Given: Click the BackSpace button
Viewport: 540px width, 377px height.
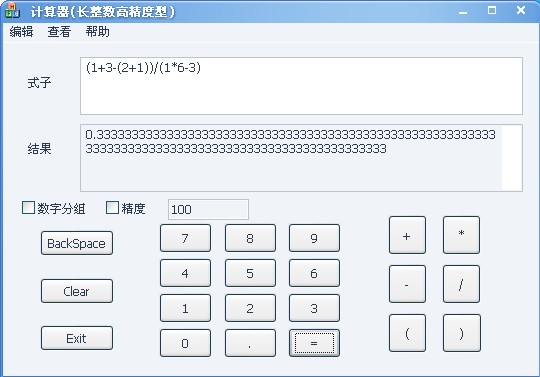Looking at the screenshot, I should point(77,243).
